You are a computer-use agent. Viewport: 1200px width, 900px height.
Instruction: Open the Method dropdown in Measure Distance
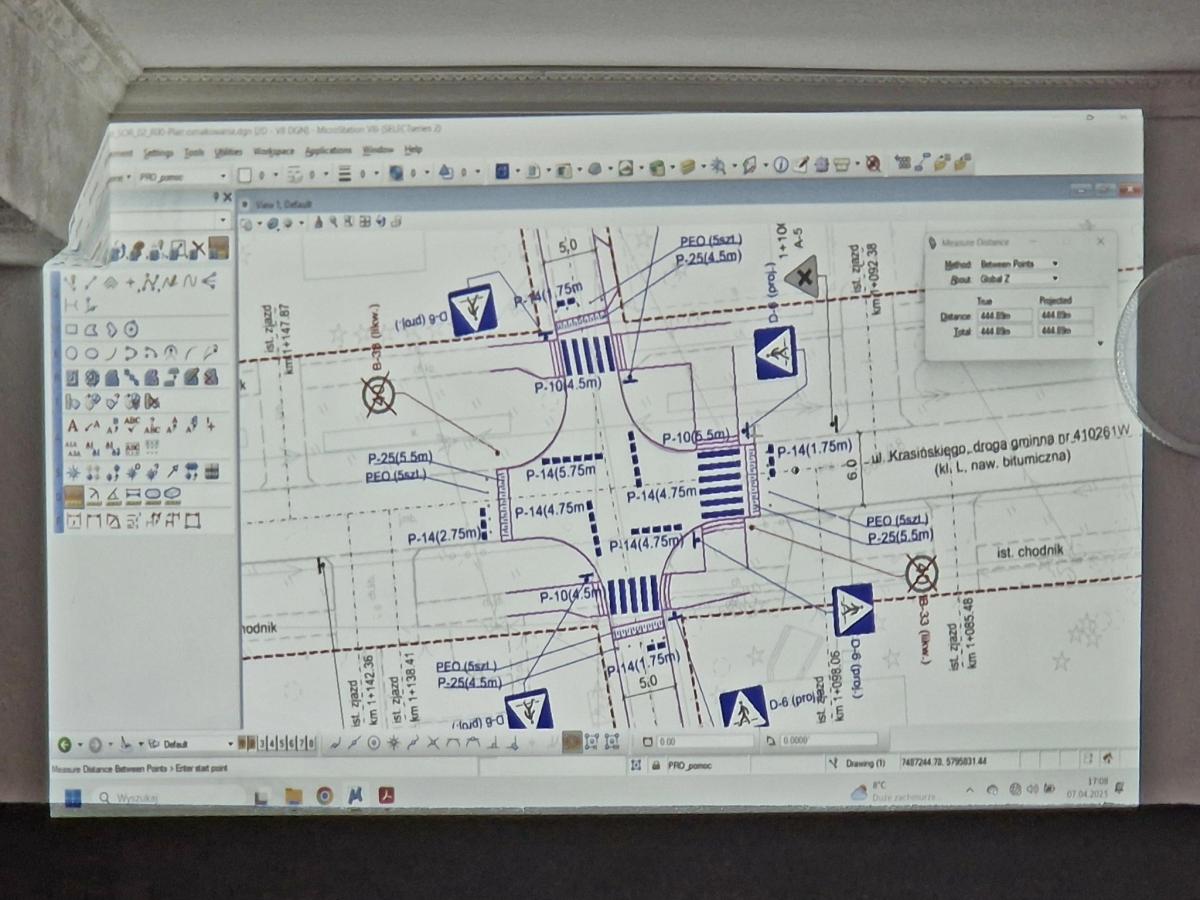click(1019, 264)
